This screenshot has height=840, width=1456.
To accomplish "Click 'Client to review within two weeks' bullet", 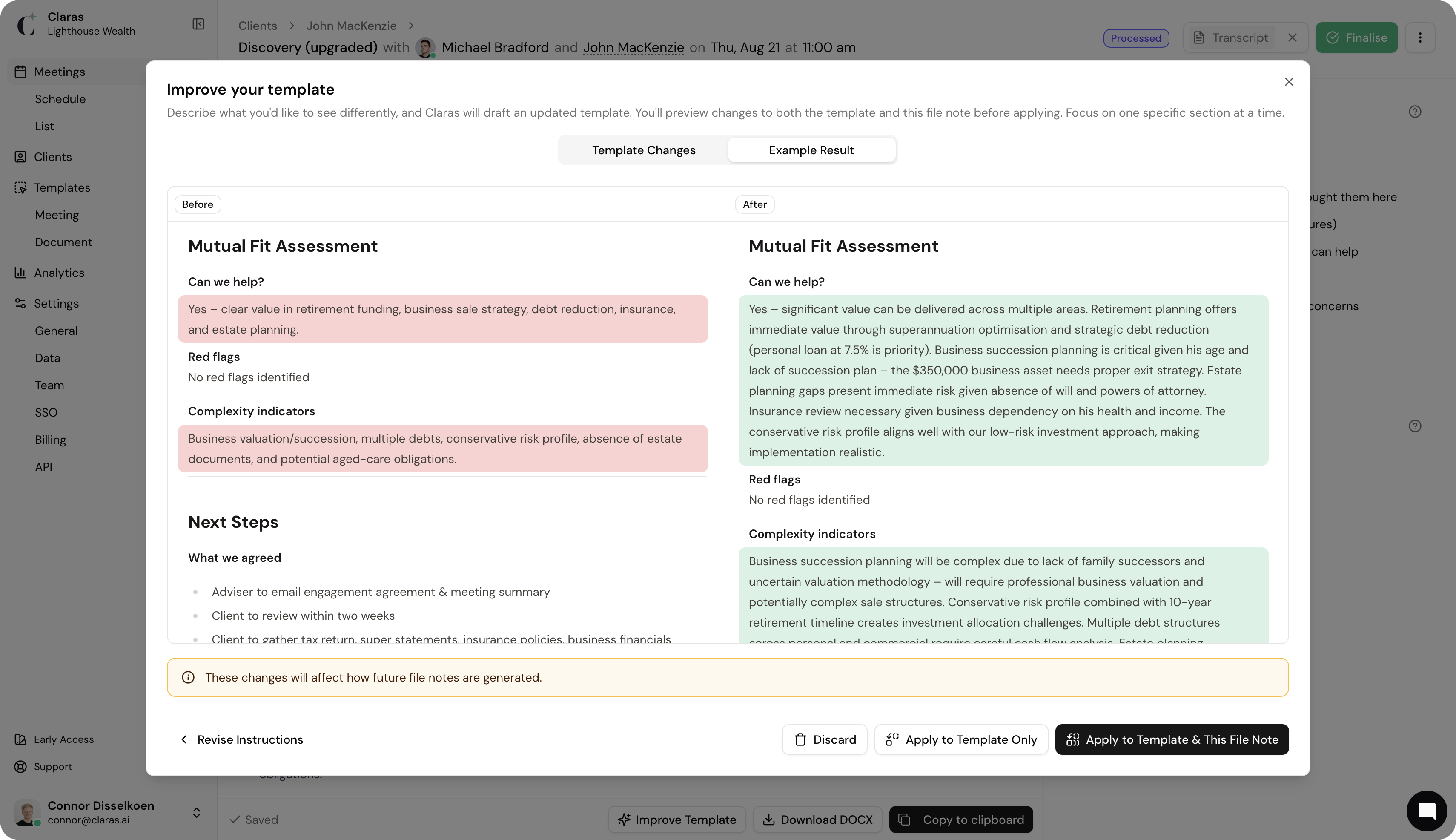I will 303,616.
